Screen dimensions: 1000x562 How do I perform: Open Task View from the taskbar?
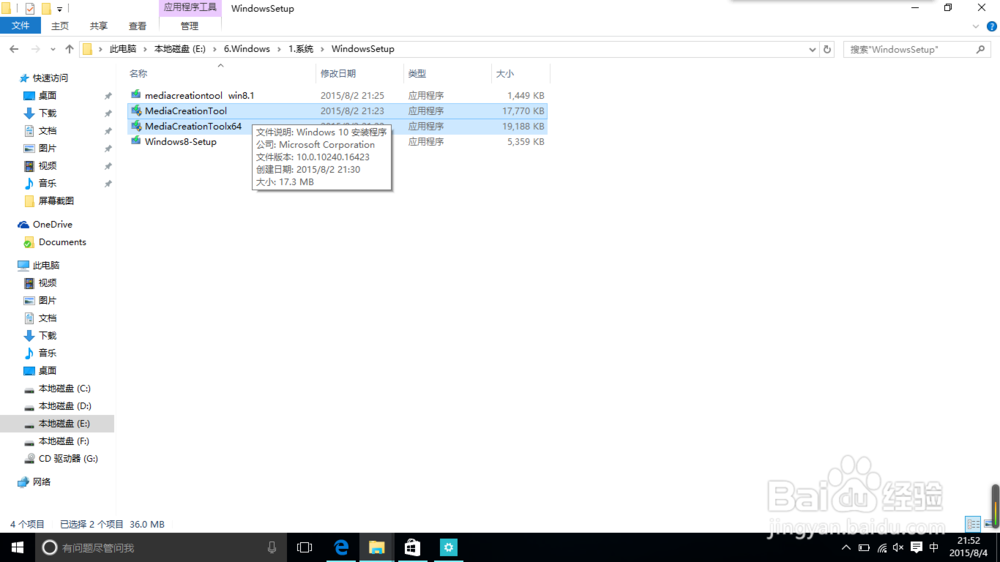[305, 547]
